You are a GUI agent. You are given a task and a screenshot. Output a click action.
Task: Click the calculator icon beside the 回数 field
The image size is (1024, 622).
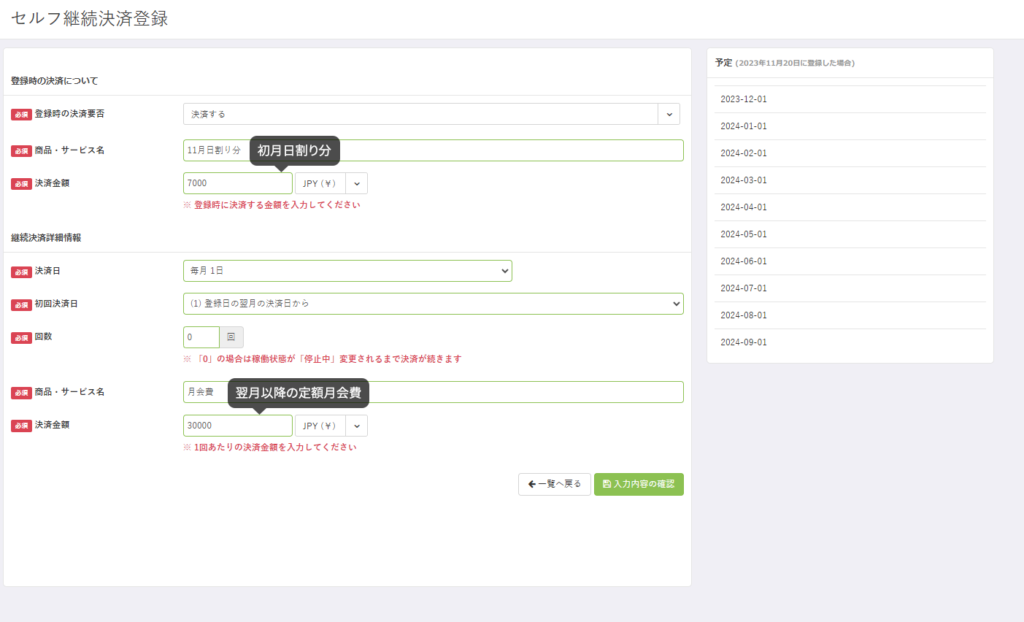click(231, 337)
